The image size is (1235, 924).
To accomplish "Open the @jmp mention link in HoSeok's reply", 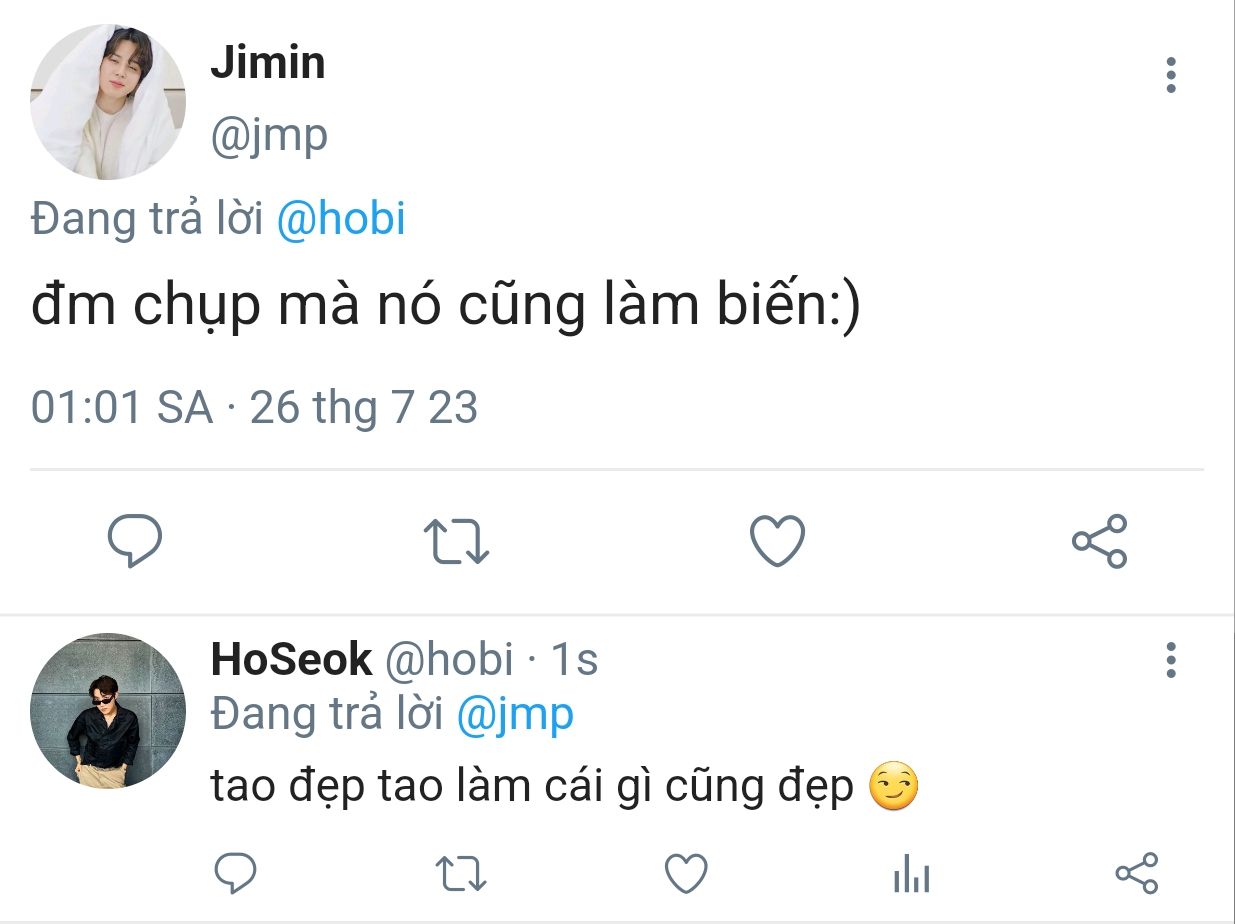I will (x=515, y=714).
